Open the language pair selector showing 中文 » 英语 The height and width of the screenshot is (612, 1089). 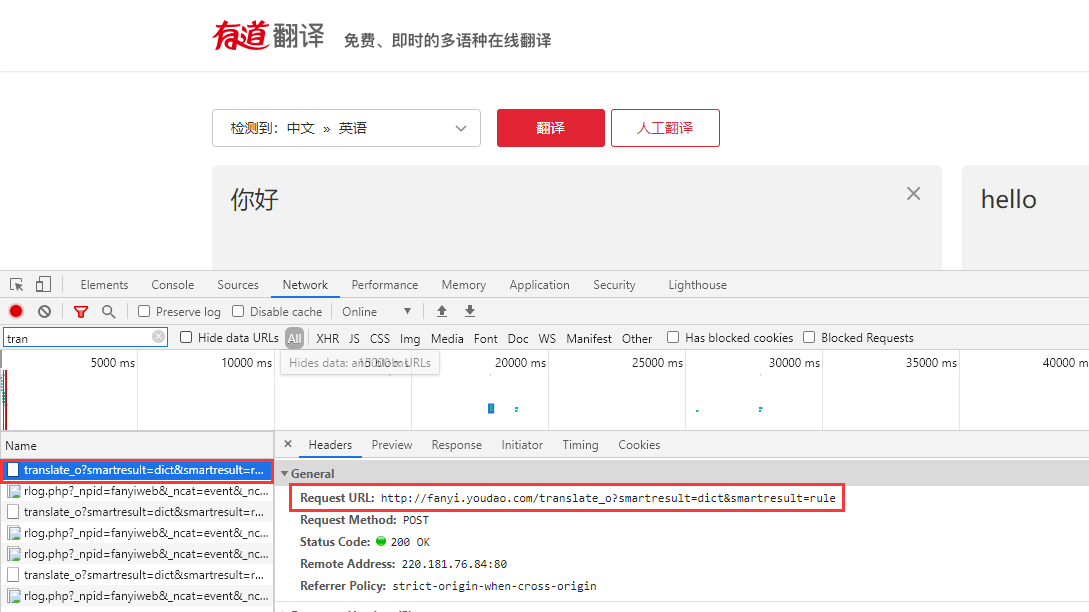coord(346,128)
